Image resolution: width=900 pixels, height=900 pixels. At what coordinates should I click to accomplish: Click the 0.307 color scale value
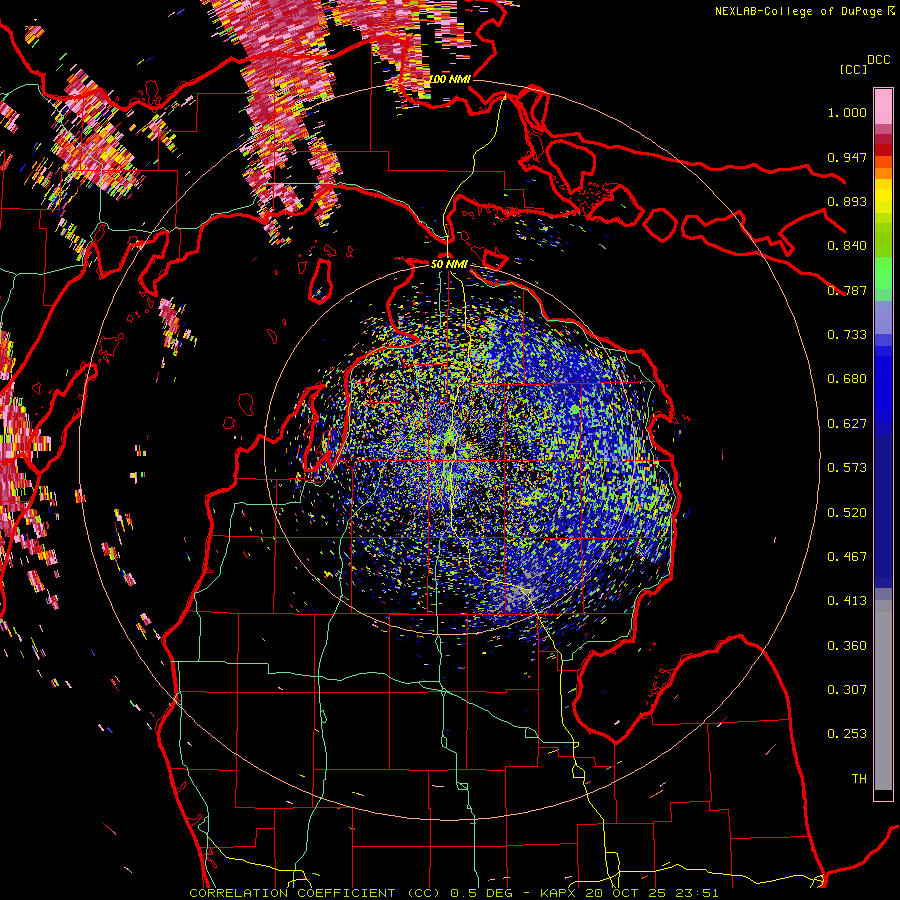pos(847,690)
